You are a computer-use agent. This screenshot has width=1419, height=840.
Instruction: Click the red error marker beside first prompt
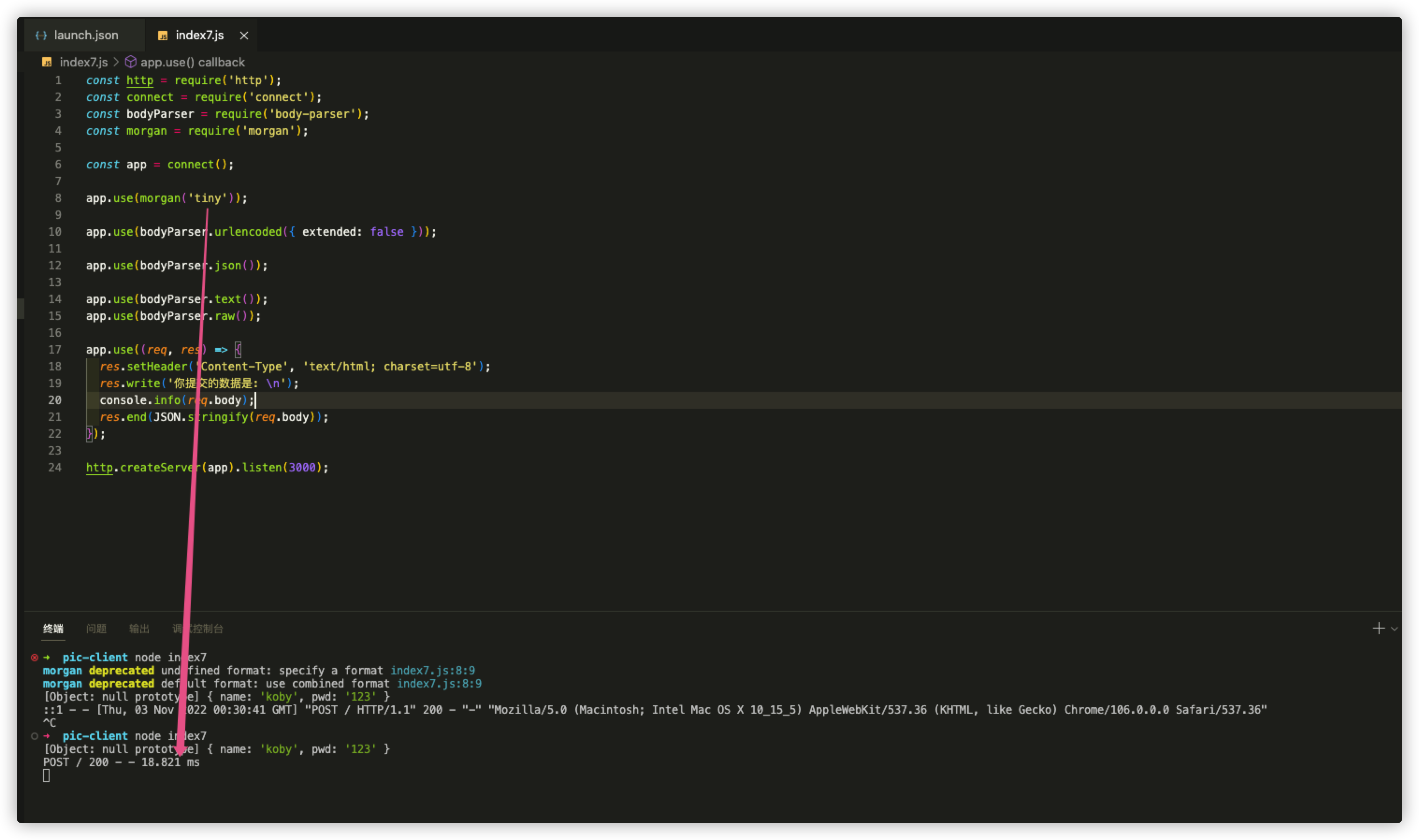click(x=35, y=657)
